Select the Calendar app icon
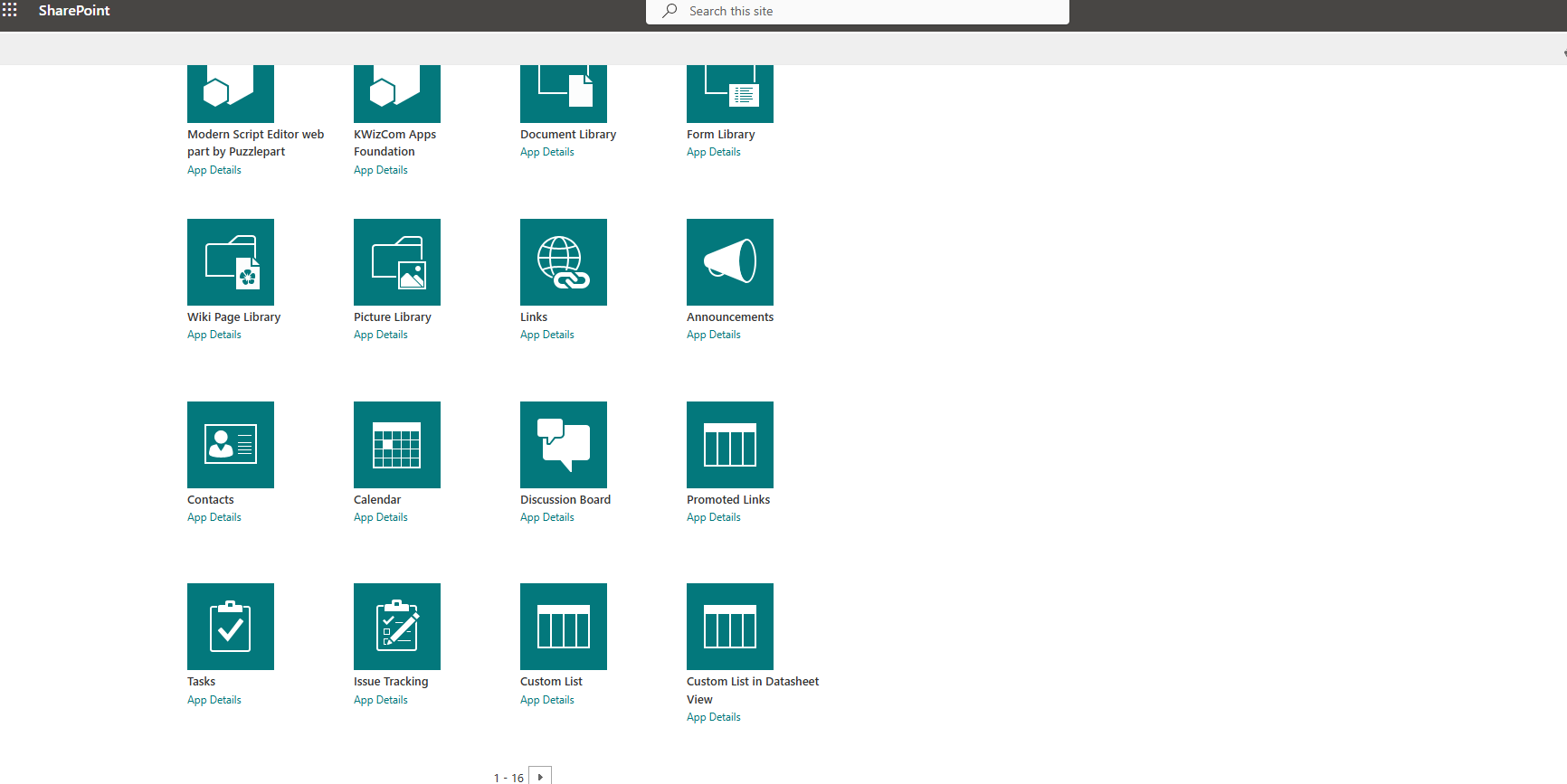The height and width of the screenshot is (784, 1567). click(x=396, y=445)
